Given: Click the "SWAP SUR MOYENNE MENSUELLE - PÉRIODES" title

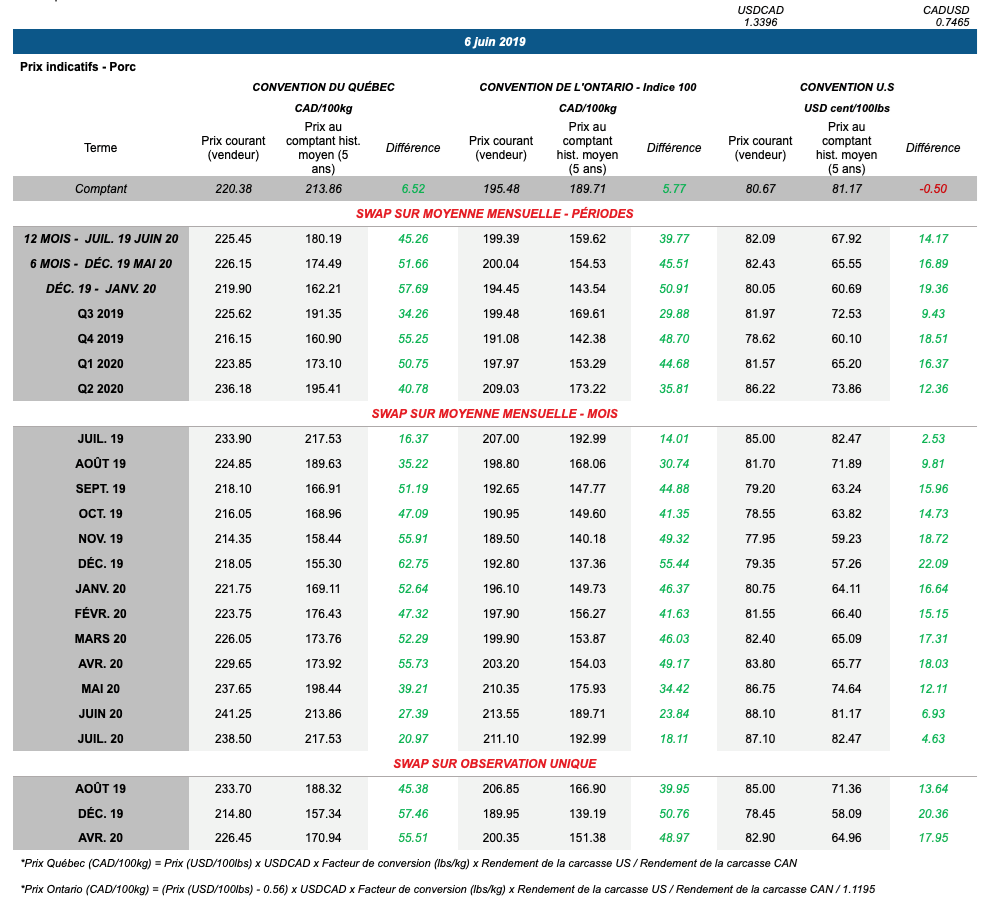Looking at the screenshot, I should 494,214.
